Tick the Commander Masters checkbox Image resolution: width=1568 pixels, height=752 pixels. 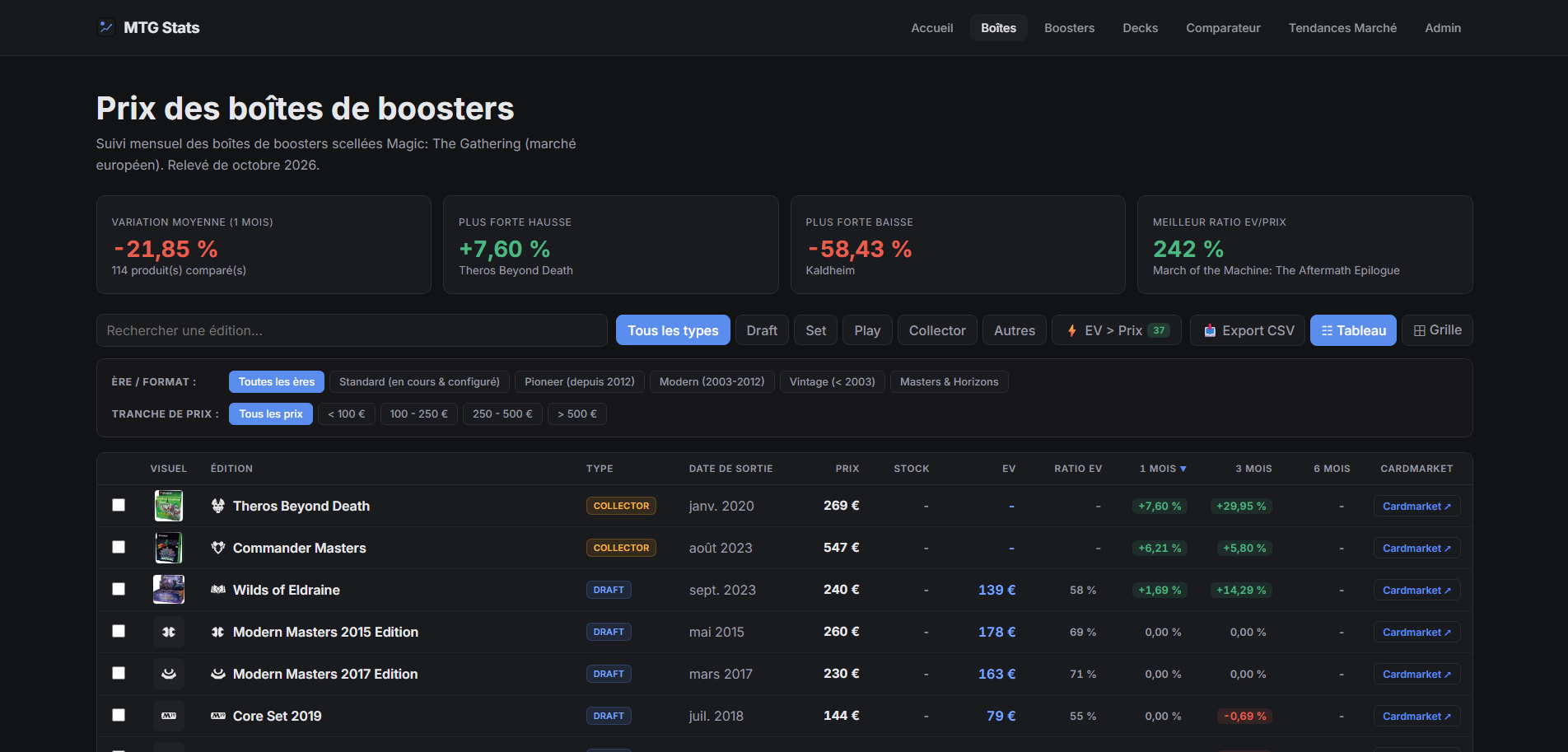(119, 547)
